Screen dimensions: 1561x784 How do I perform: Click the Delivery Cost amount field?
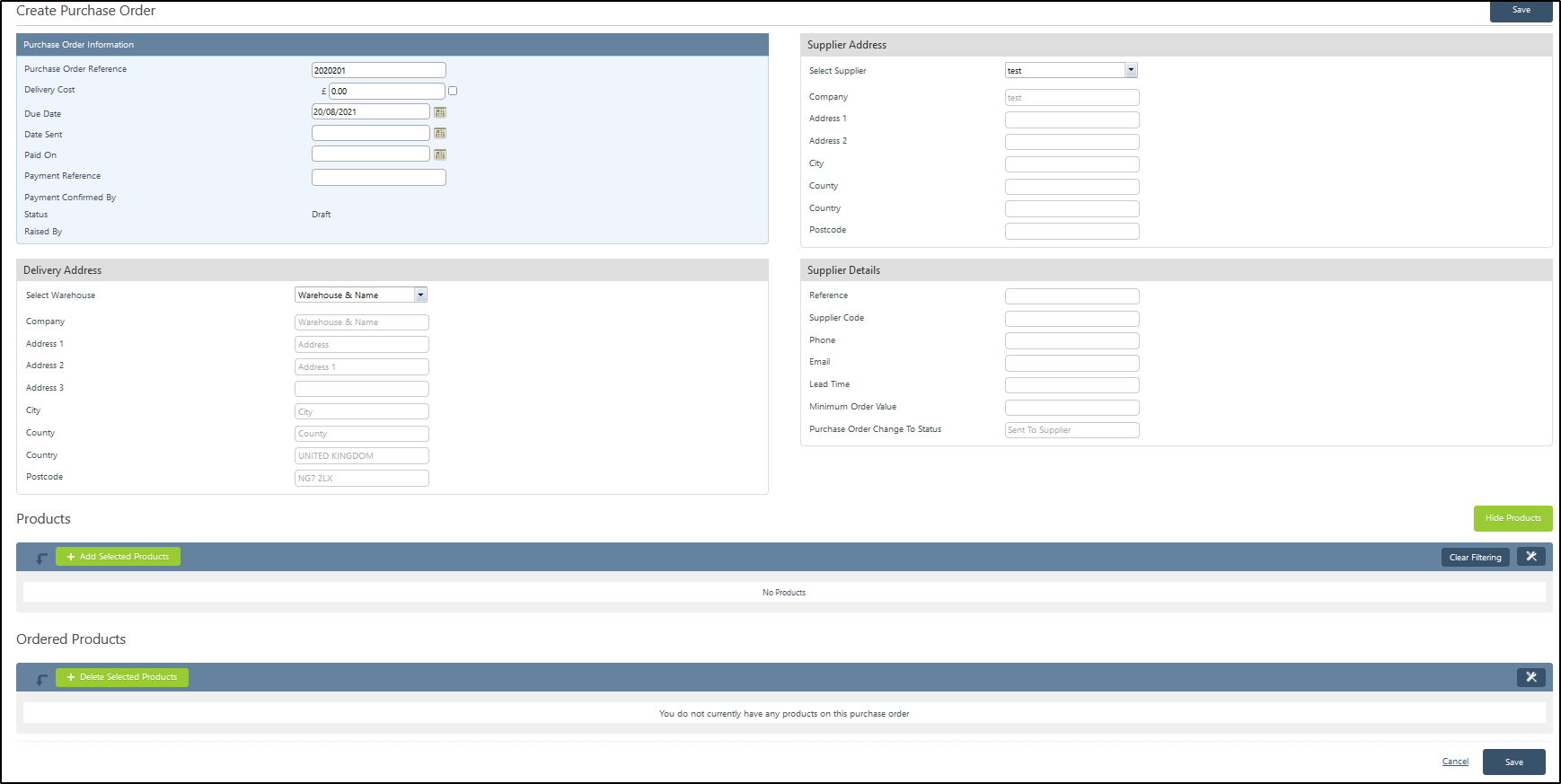387,91
